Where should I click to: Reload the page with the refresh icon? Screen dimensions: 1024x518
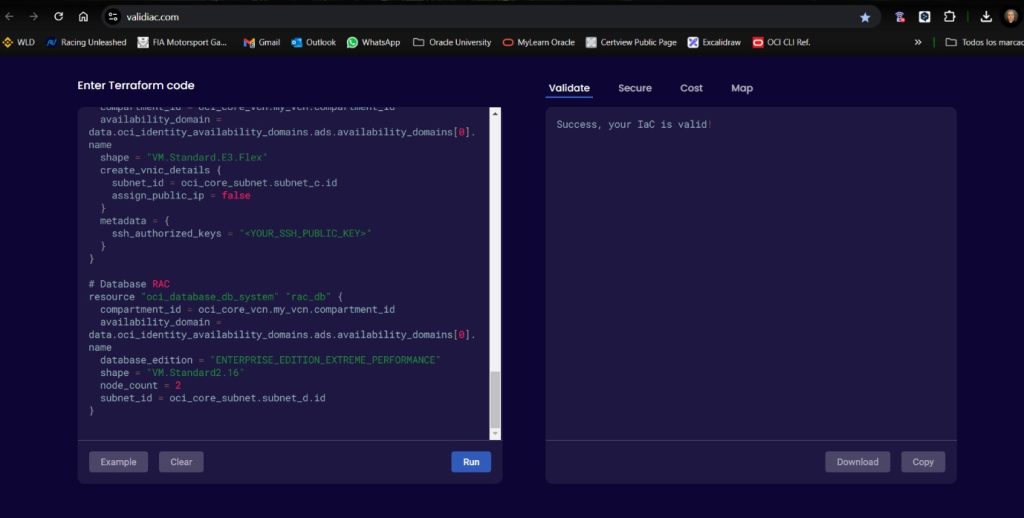[x=59, y=16]
